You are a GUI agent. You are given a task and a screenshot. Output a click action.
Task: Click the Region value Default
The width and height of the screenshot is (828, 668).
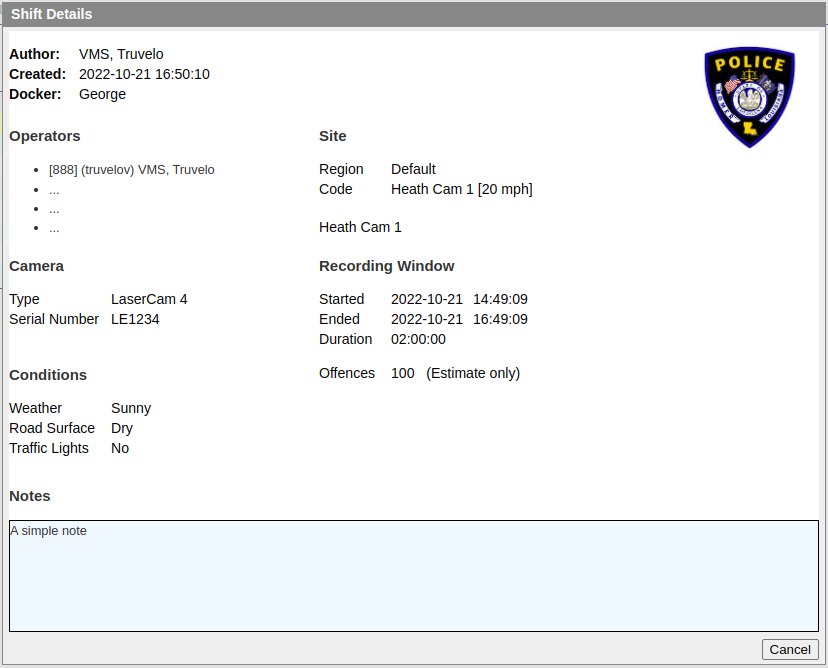[x=413, y=169]
